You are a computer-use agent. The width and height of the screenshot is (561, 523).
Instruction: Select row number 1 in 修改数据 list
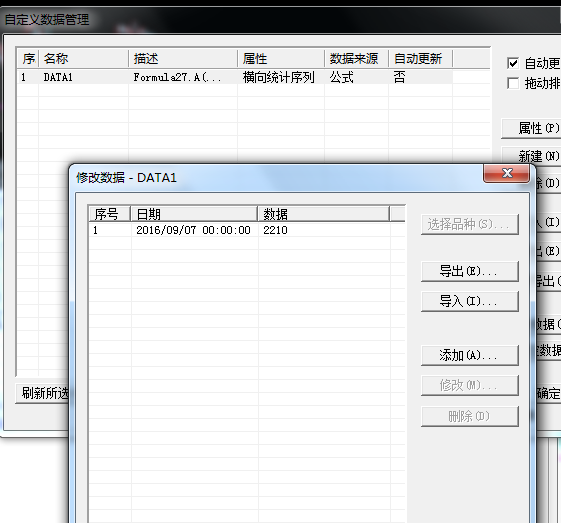(95, 230)
